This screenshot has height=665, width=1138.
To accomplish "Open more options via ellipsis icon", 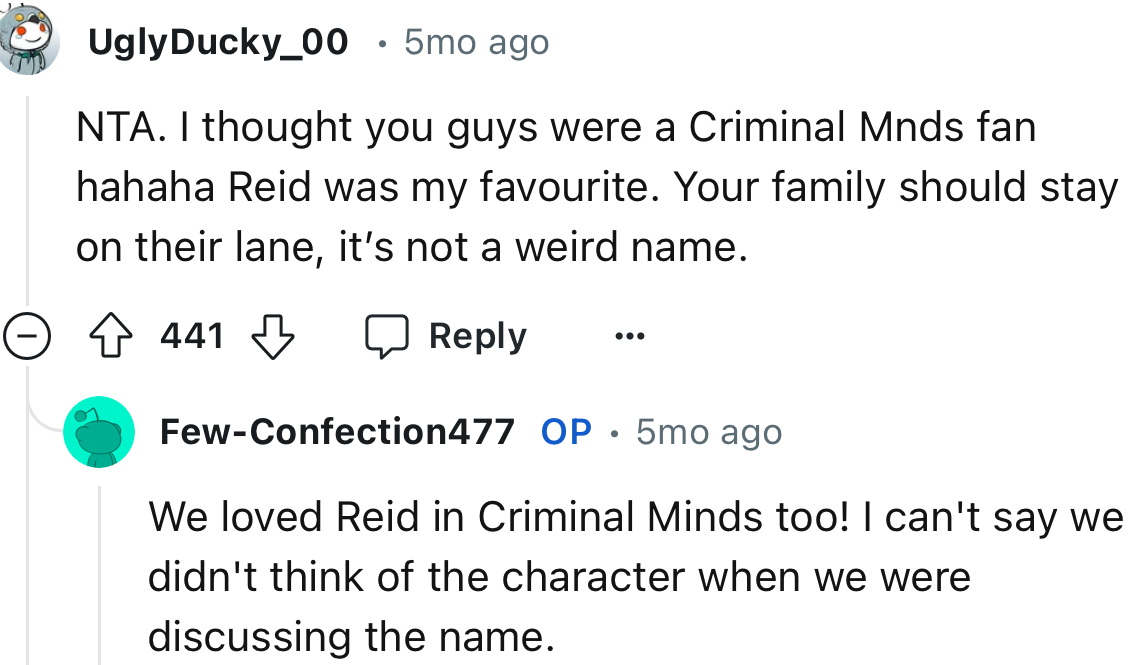I will click(x=630, y=336).
